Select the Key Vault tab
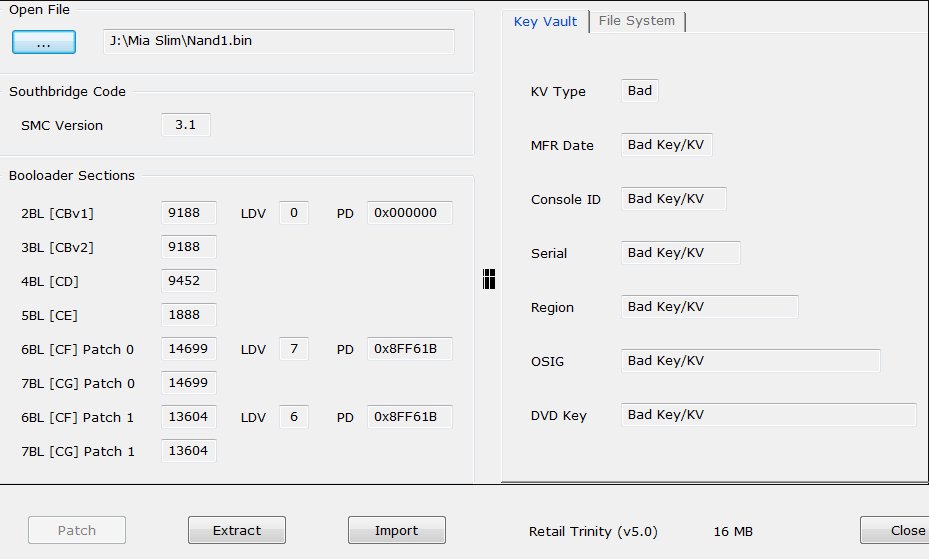 click(545, 21)
